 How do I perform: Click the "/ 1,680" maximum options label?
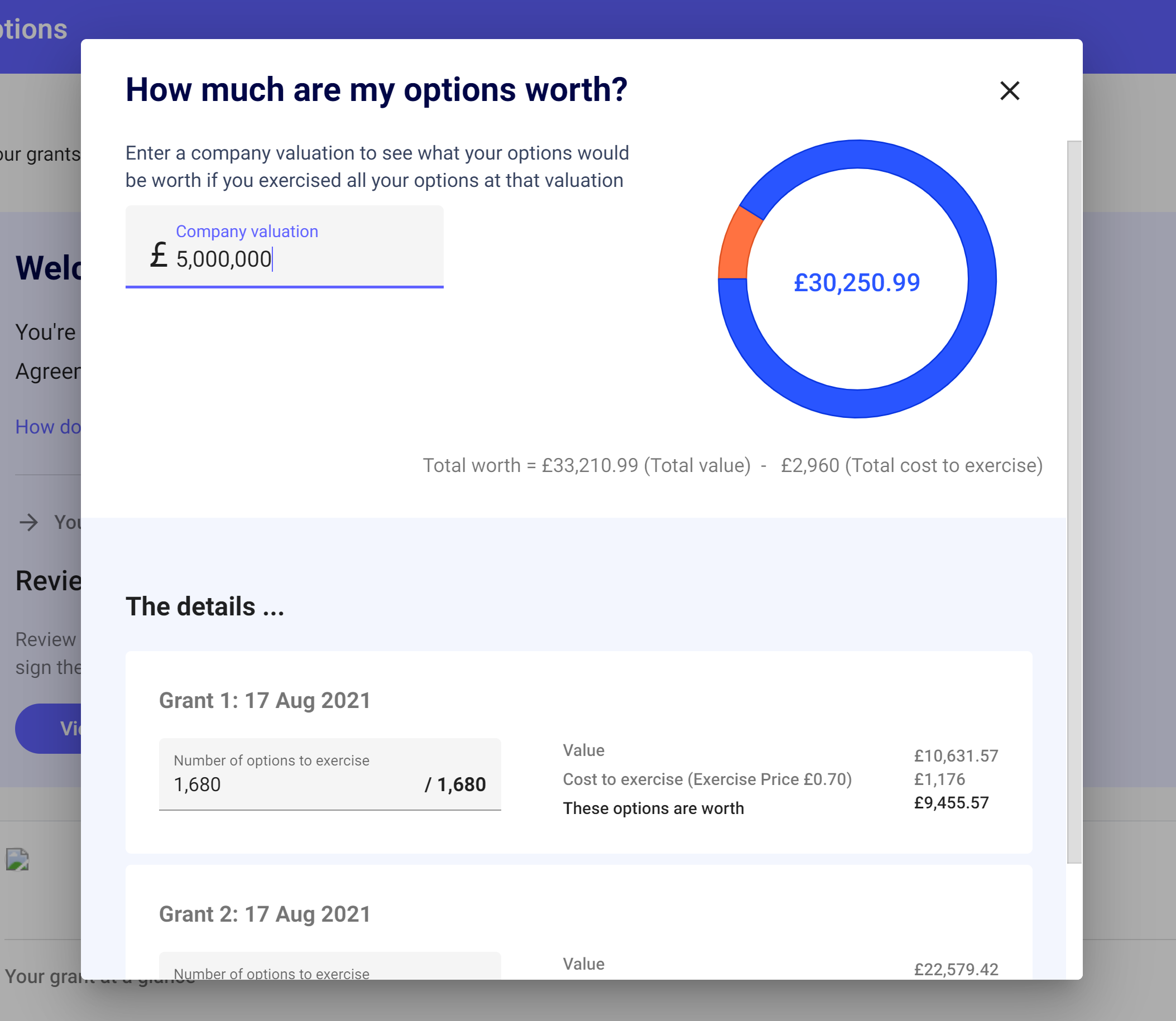point(455,784)
